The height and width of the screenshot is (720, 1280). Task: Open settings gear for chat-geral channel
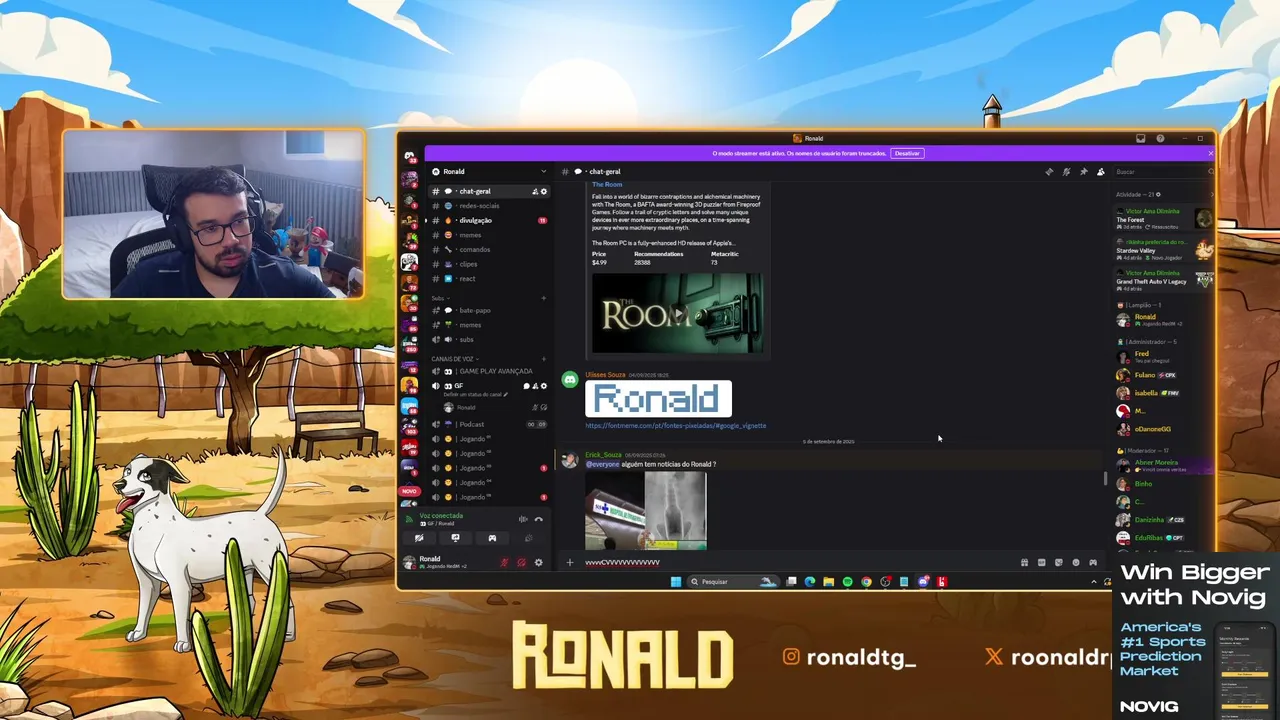(x=544, y=191)
